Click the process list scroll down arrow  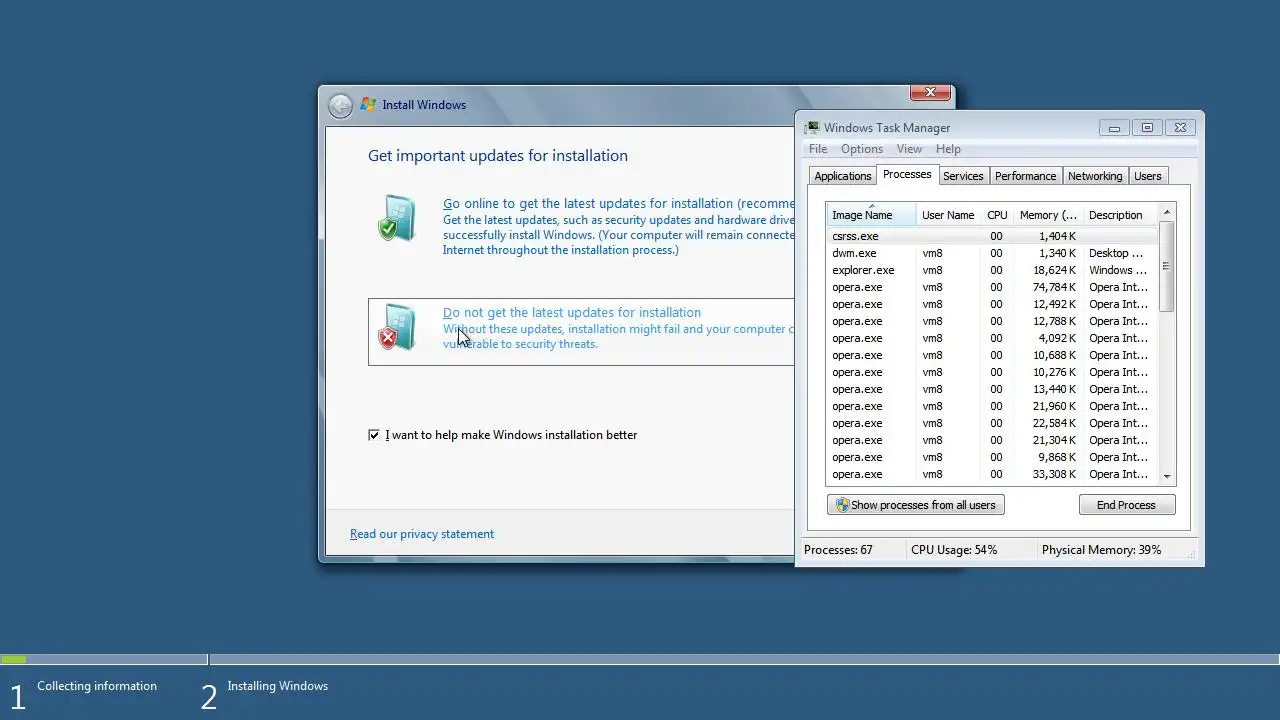click(1166, 476)
